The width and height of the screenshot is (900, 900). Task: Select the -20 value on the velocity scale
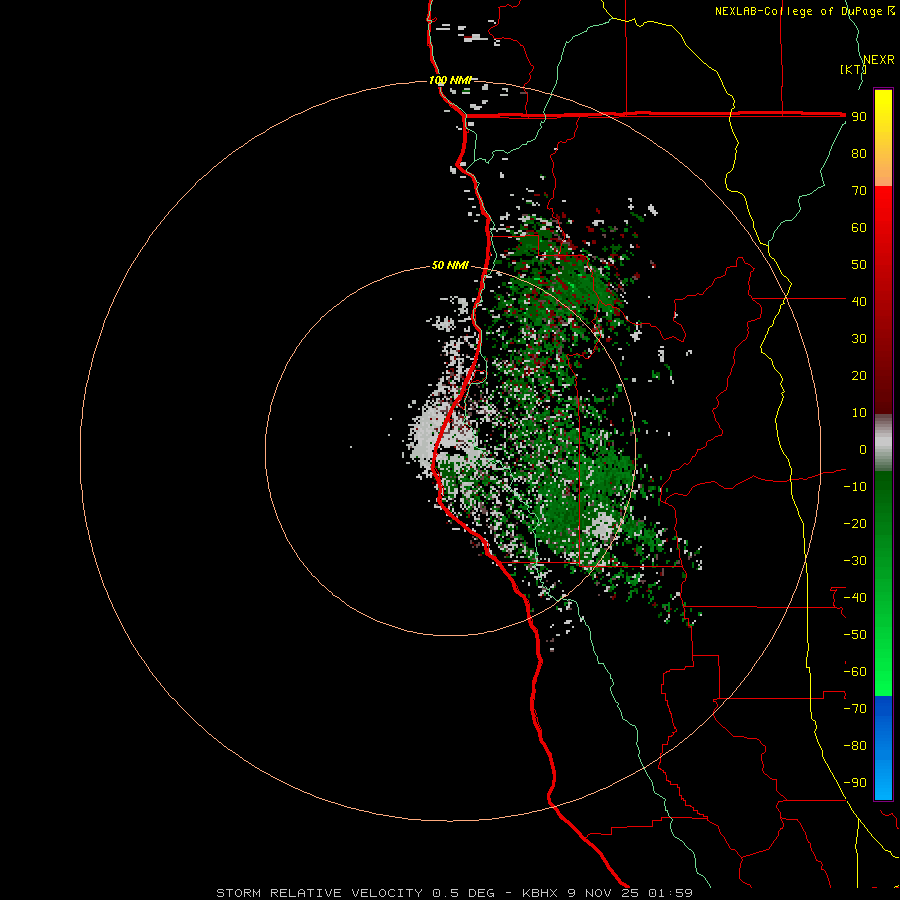[855, 523]
